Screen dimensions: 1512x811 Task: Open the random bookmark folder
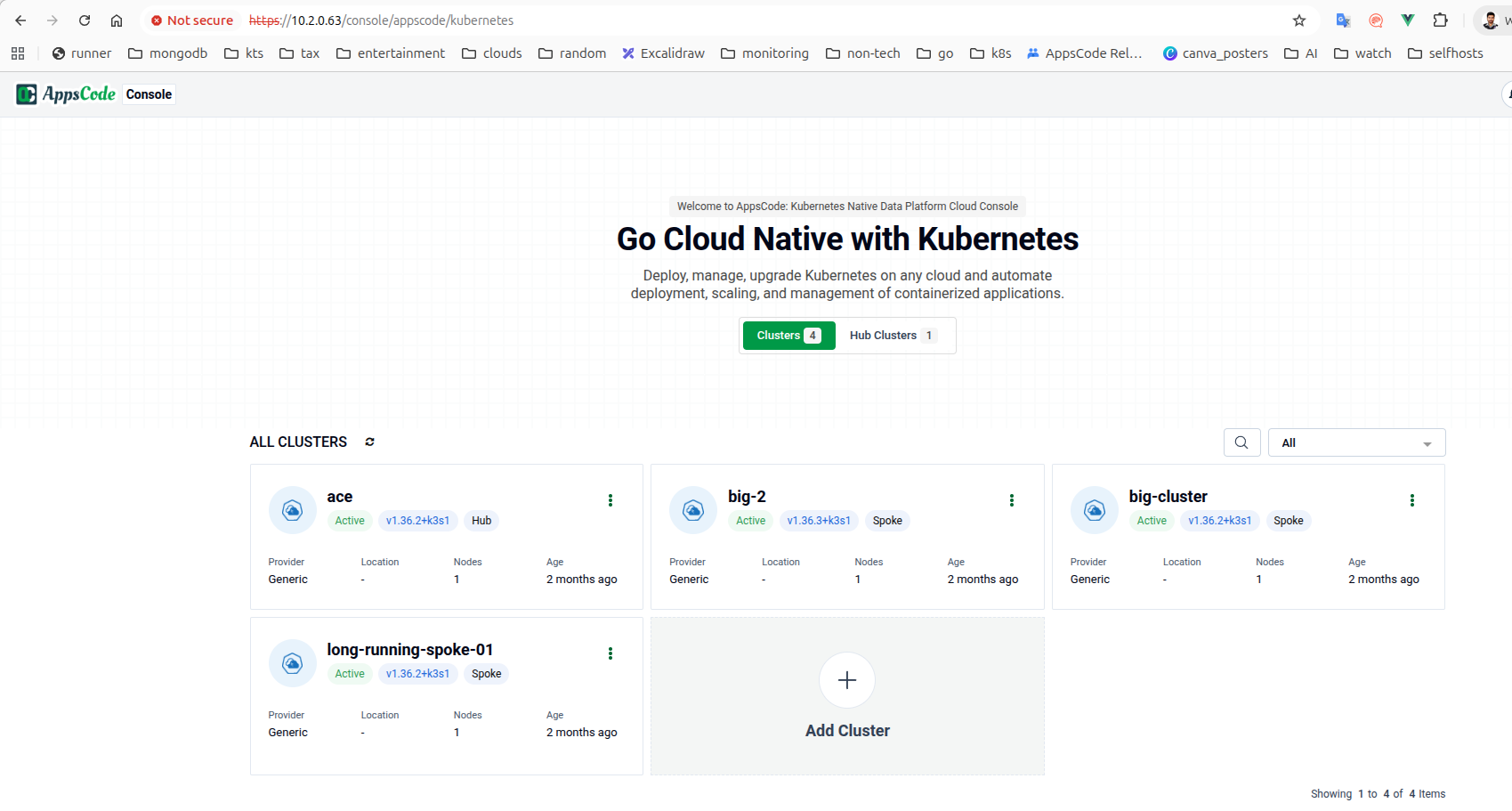tap(572, 53)
